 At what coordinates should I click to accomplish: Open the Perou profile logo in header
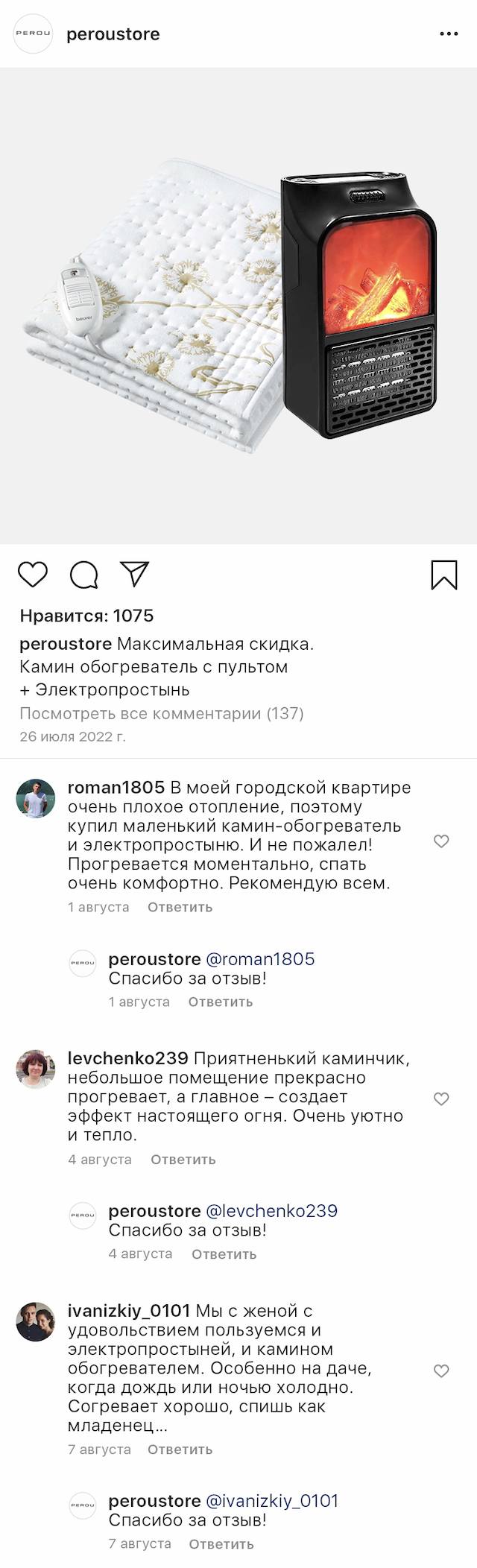click(x=34, y=34)
